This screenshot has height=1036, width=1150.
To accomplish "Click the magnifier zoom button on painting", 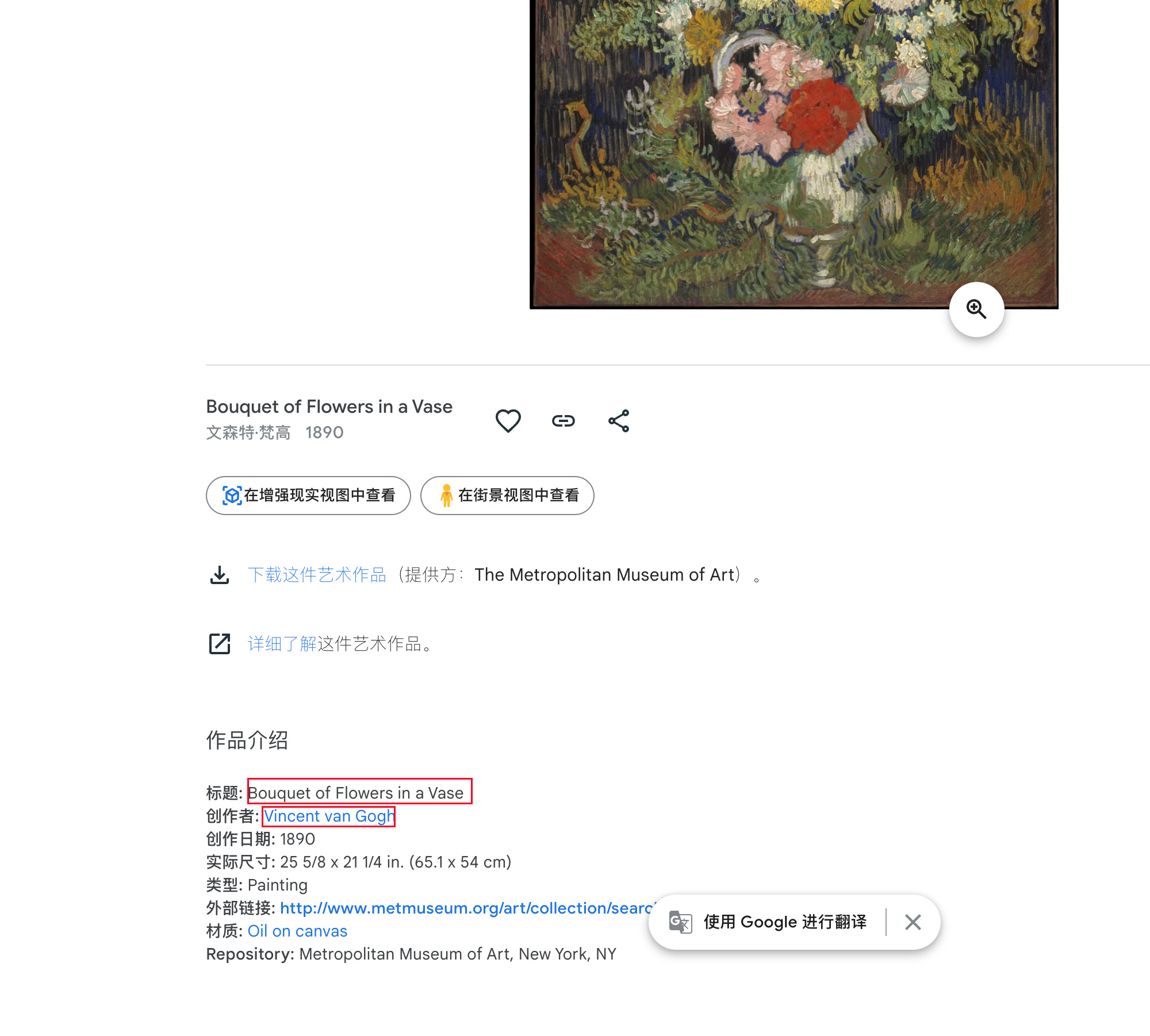I will [976, 309].
